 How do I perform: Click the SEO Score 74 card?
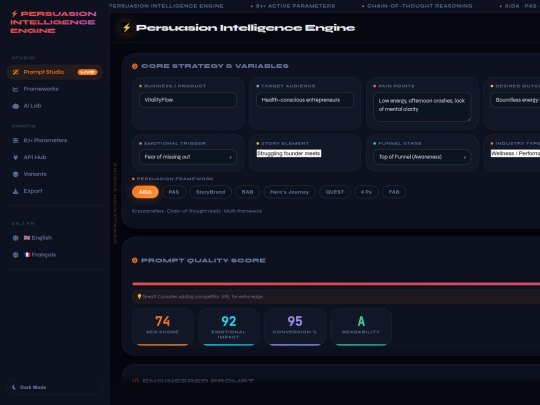point(162,327)
